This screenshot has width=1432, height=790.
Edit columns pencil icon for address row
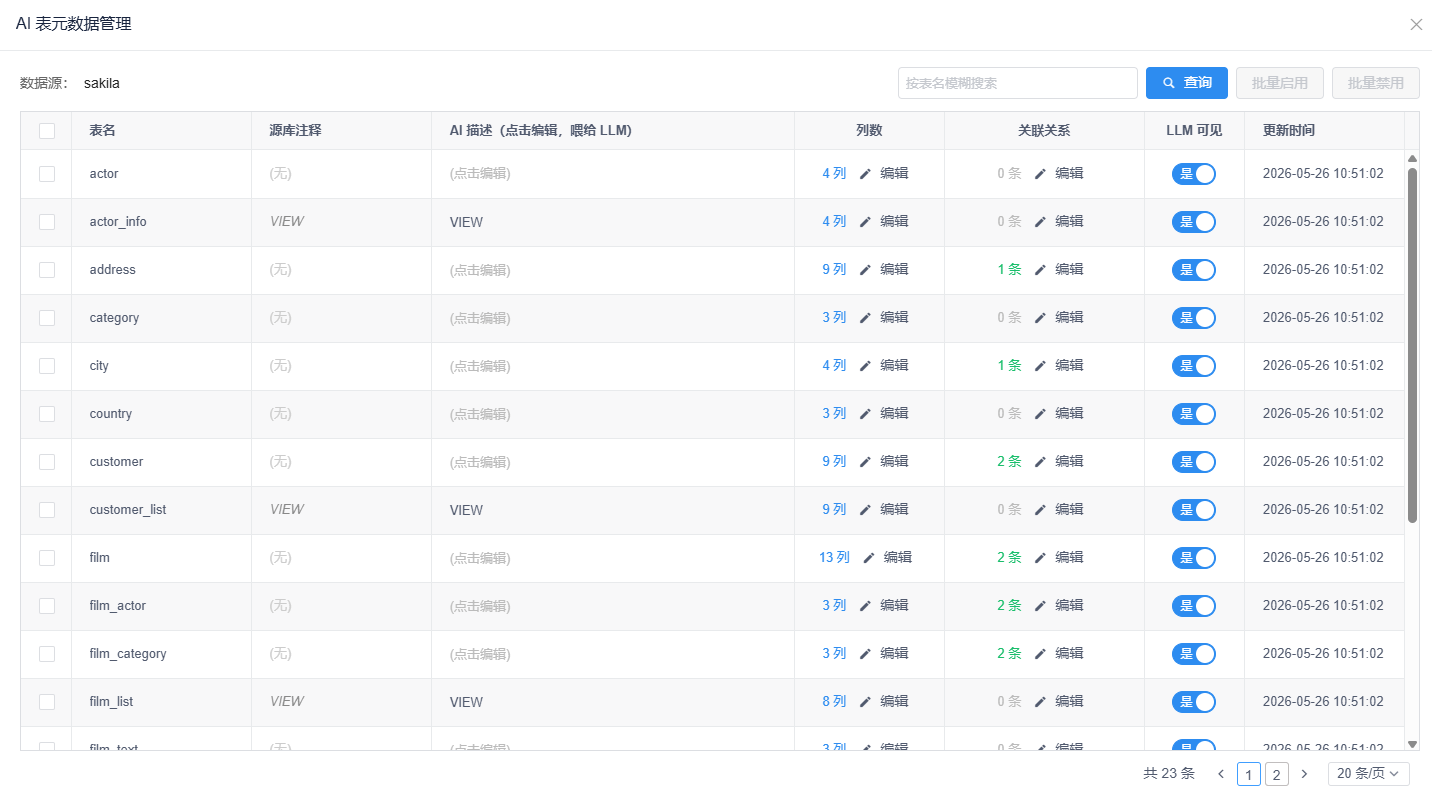pyautogui.click(x=865, y=270)
